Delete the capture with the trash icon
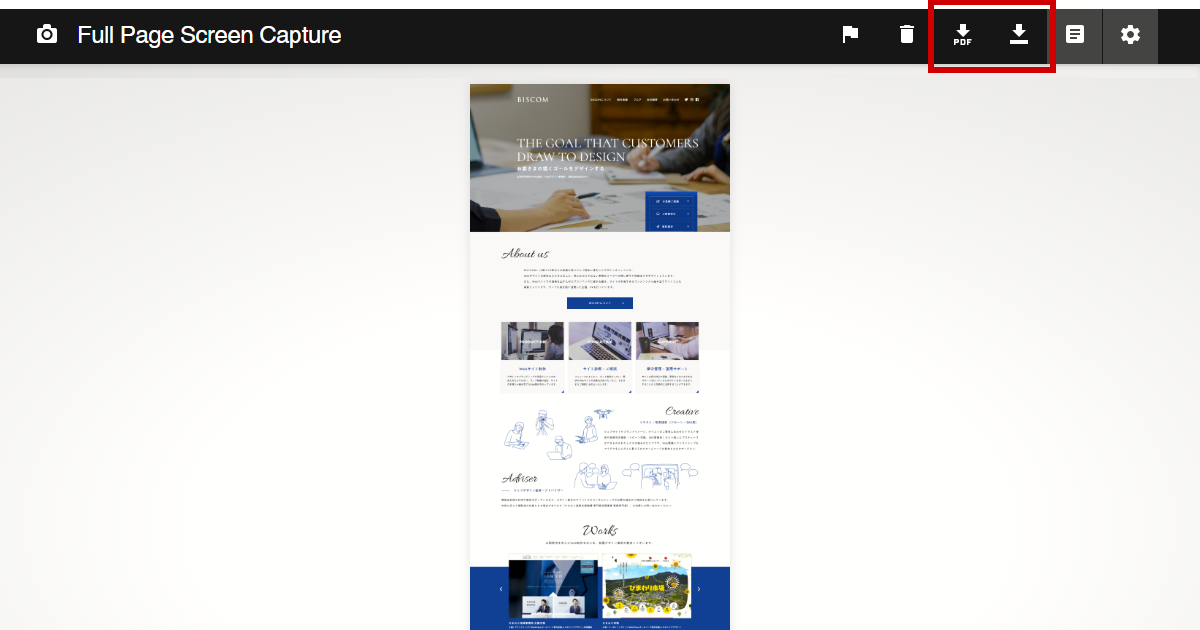The image size is (1200, 630). [x=907, y=35]
